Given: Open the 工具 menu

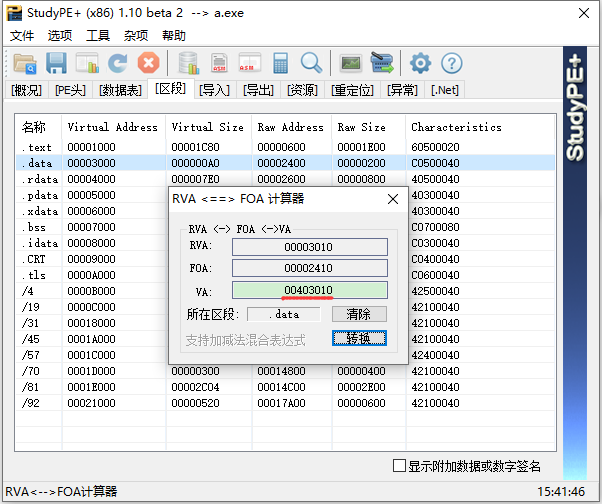Looking at the screenshot, I should (98, 35).
